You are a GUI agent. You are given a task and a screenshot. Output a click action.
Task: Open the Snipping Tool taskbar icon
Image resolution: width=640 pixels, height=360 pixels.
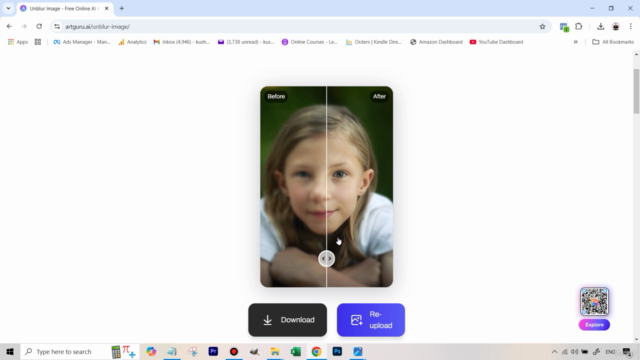pos(193,351)
